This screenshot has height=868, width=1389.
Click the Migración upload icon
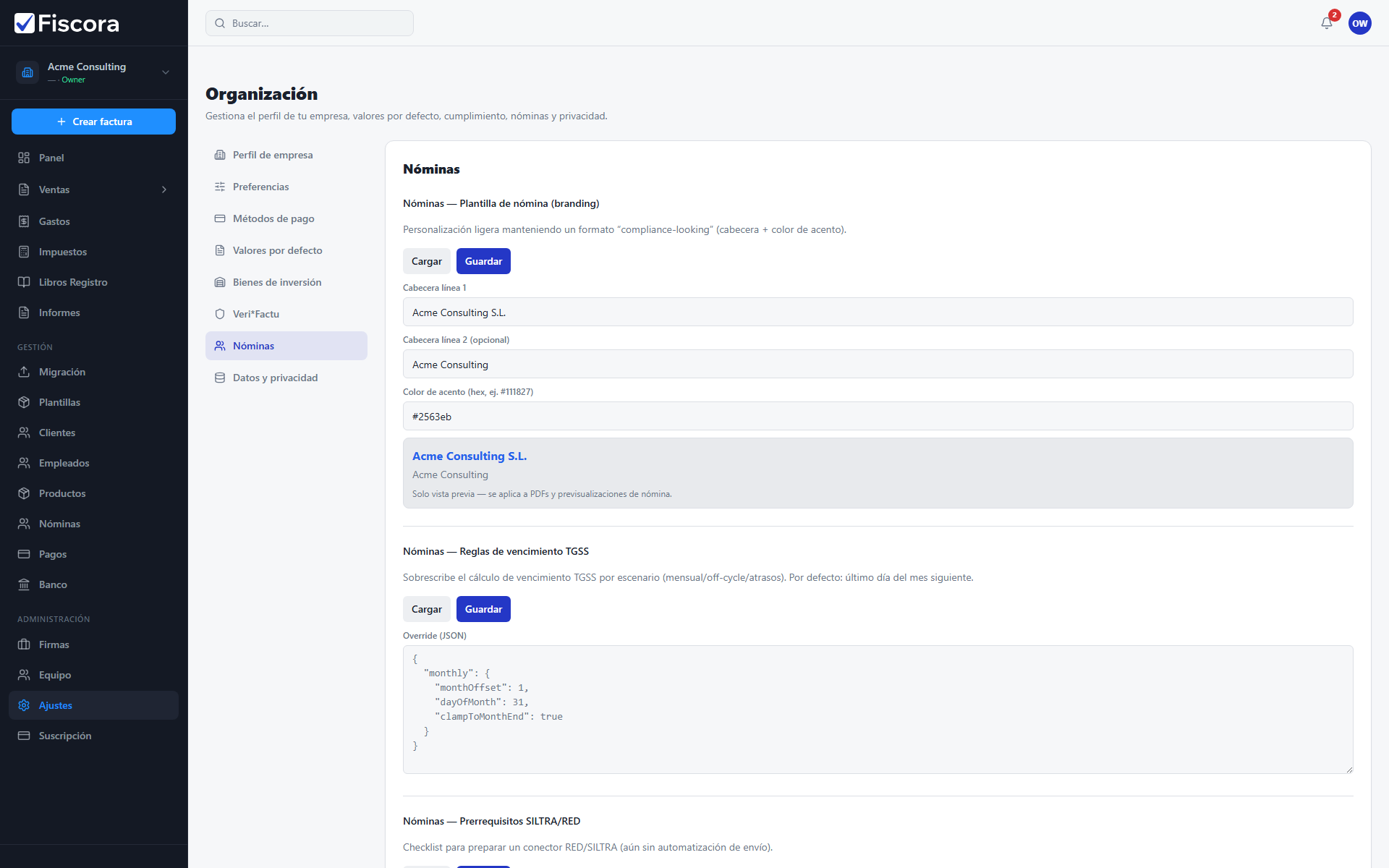click(x=24, y=372)
